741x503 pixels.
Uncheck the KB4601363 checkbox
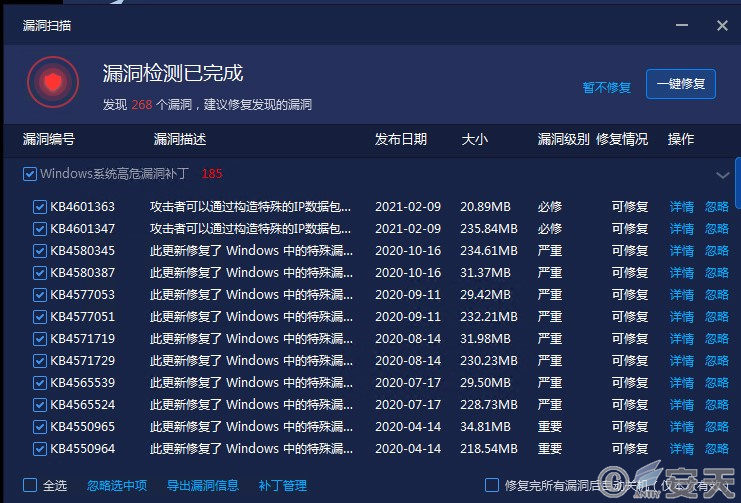pyautogui.click(x=40, y=207)
